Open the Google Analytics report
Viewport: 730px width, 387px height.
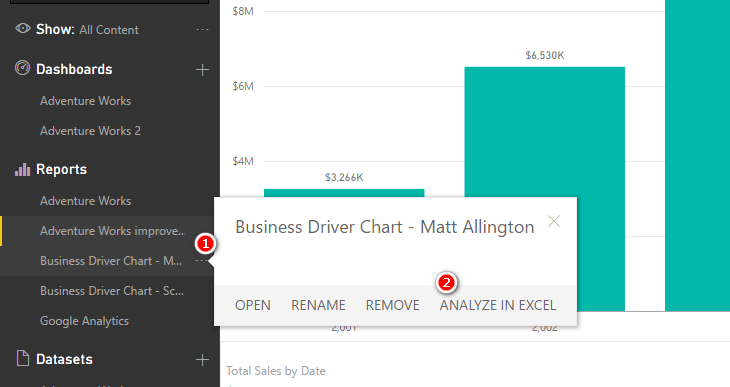click(x=84, y=321)
